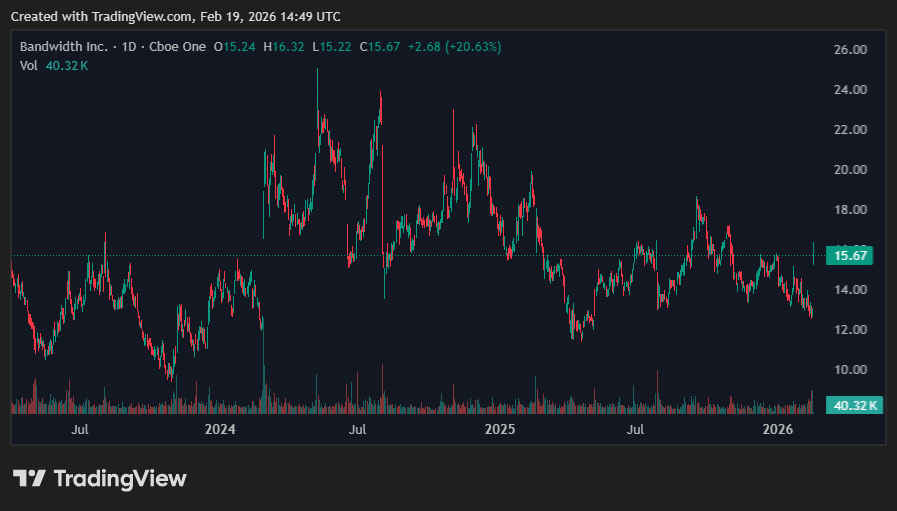Click the 2026 time axis label
Viewport: 897px width, 511px height.
(778, 430)
